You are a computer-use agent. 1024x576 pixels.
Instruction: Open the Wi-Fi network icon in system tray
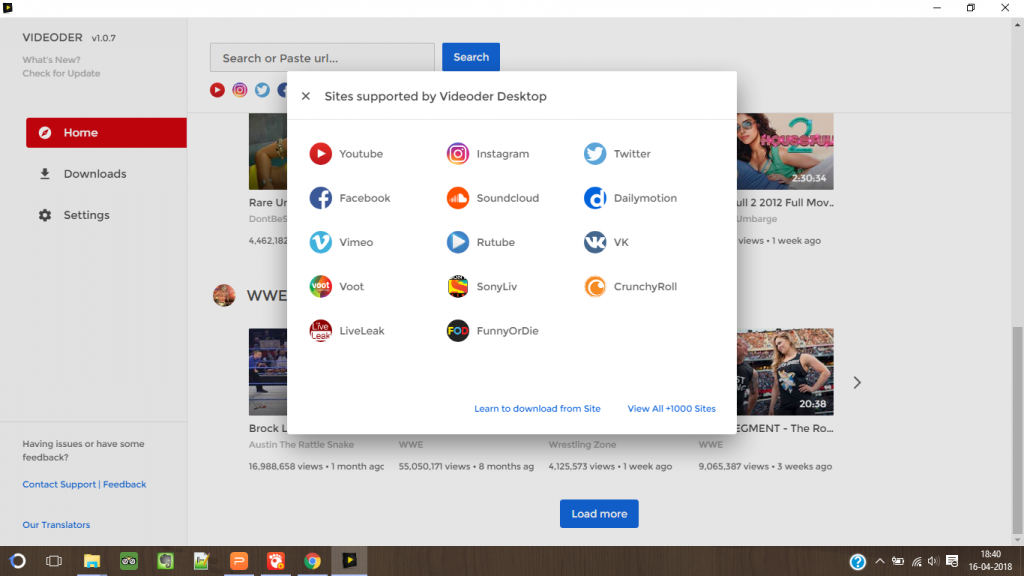(917, 561)
